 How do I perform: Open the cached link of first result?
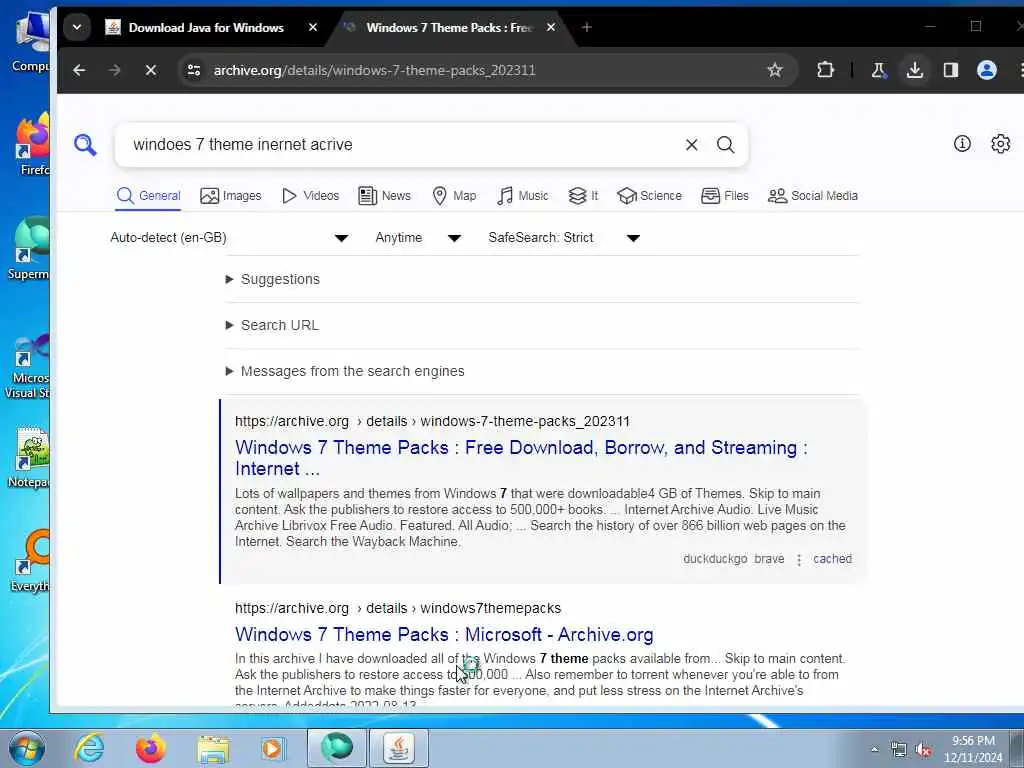(x=832, y=559)
